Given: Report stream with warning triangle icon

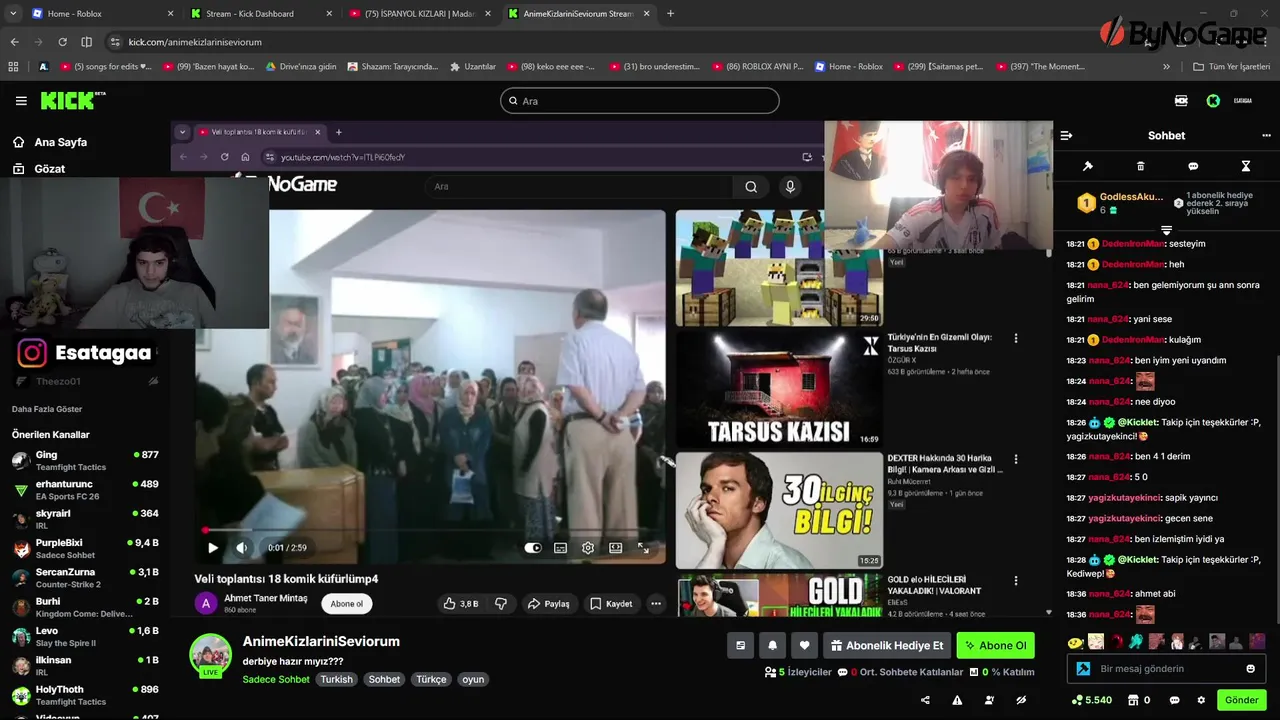Looking at the screenshot, I should (957, 700).
